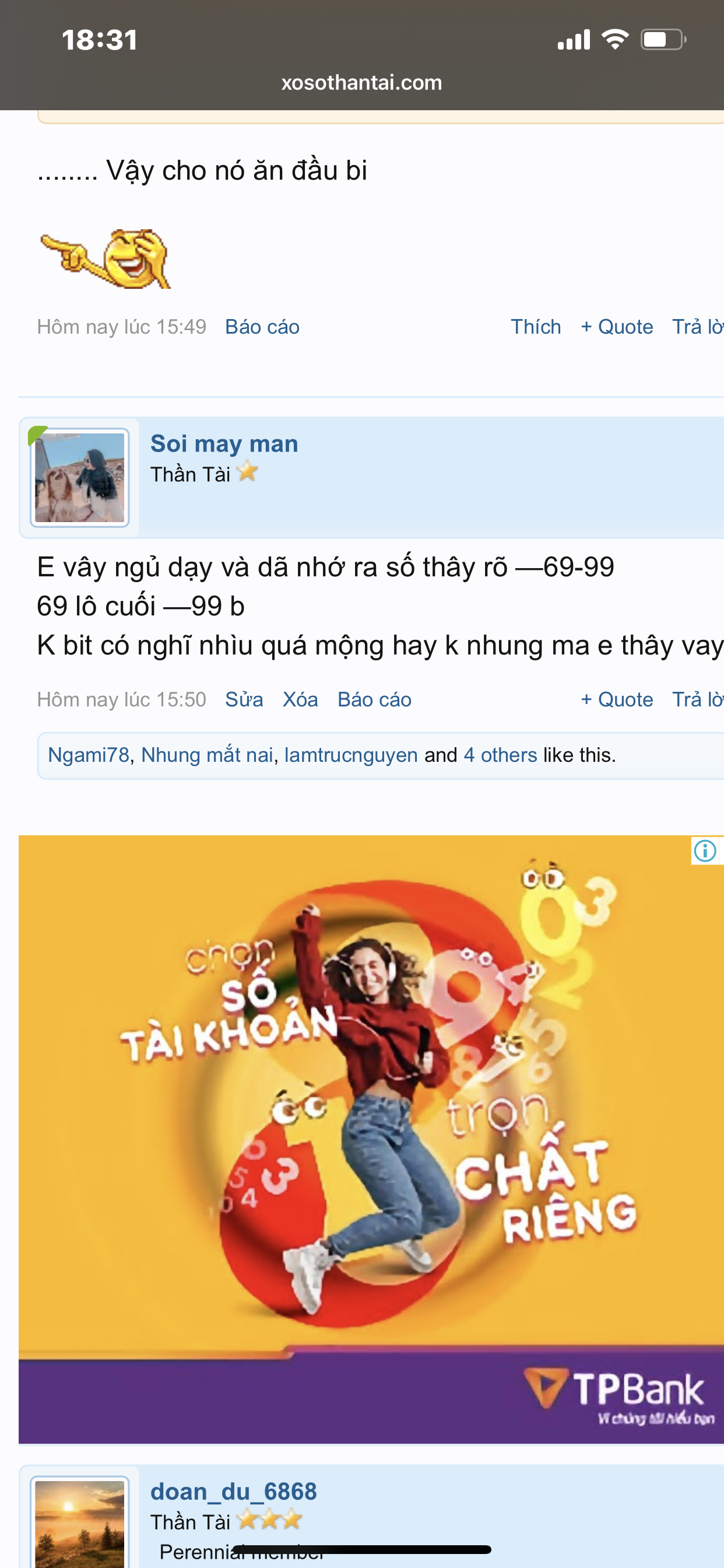Tap the star rank badge beside Soi may man
Image resolution: width=724 pixels, height=1568 pixels.
[x=247, y=472]
